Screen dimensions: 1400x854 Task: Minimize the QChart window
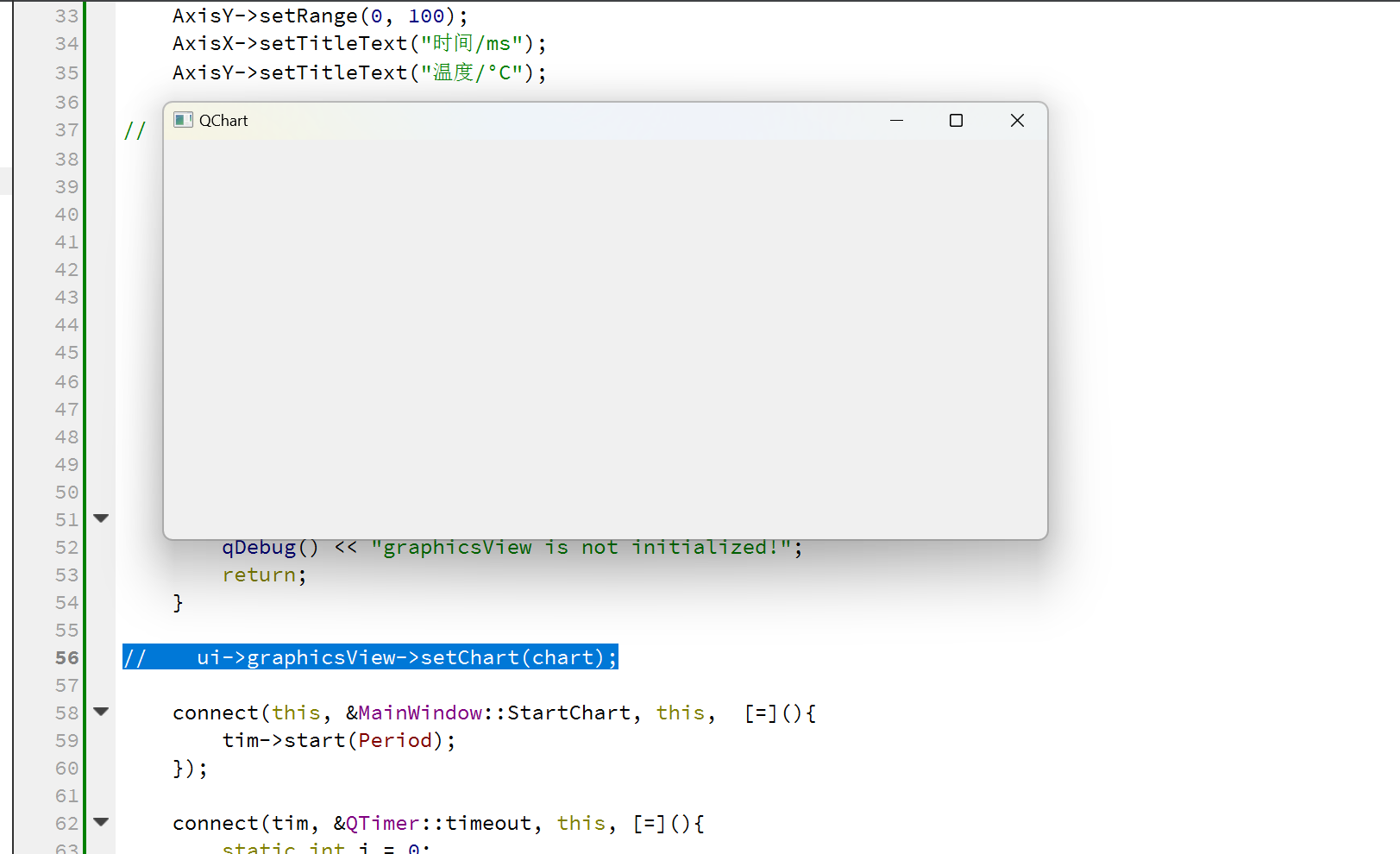pyautogui.click(x=896, y=121)
